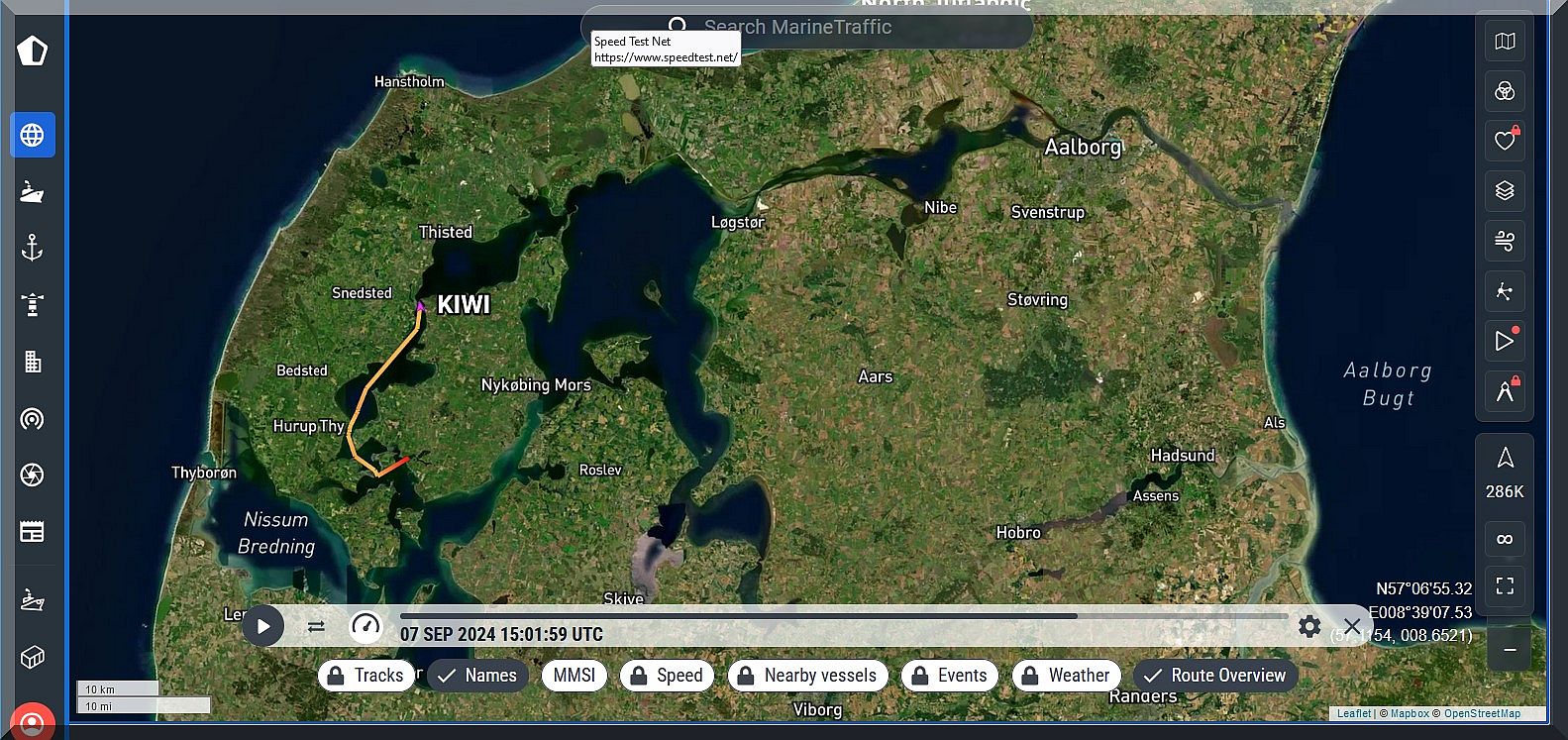Show the wind weather layer icon

[1505, 241]
